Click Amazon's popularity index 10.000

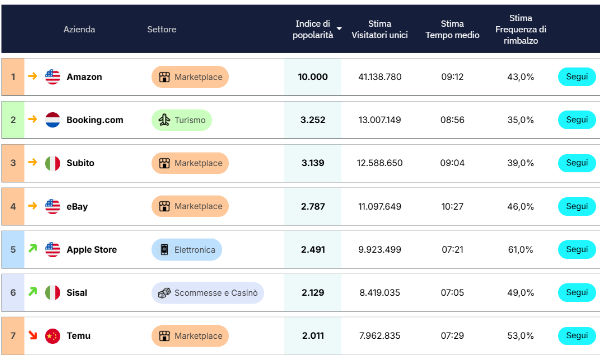[313, 77]
